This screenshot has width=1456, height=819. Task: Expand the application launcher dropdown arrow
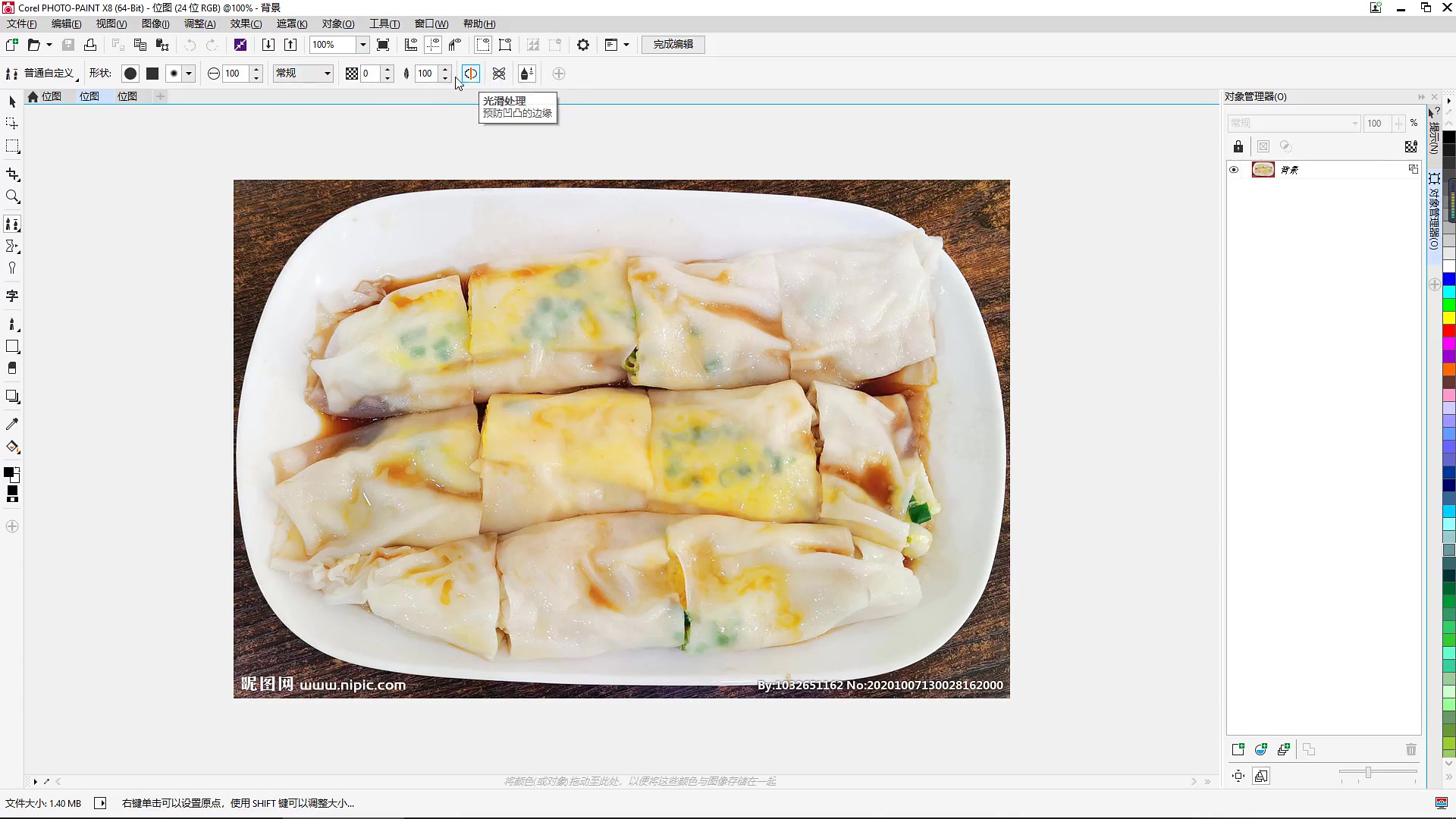[626, 45]
